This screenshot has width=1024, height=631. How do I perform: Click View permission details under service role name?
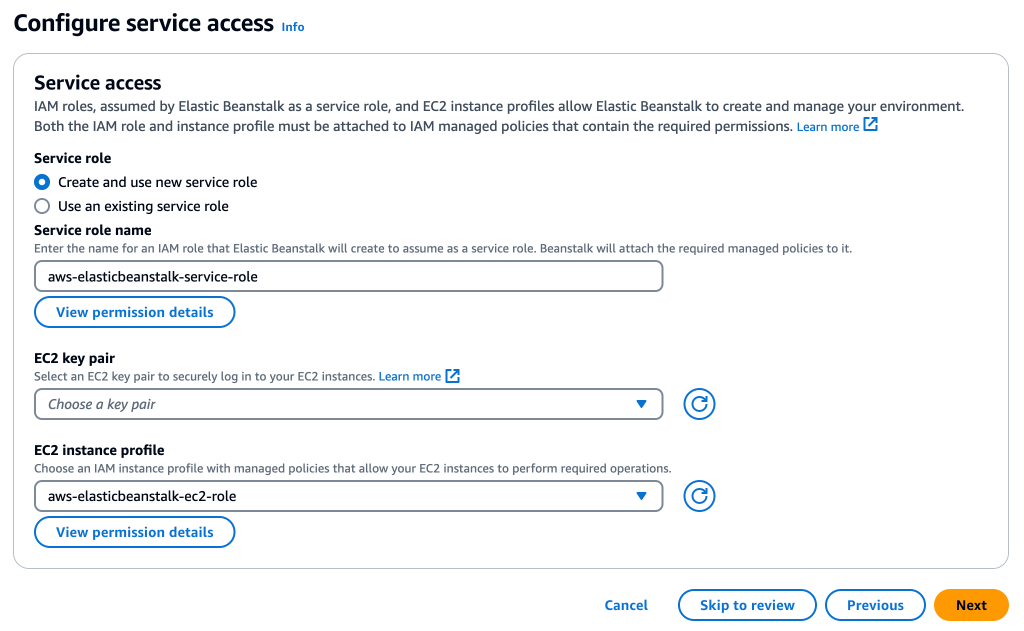pos(134,312)
